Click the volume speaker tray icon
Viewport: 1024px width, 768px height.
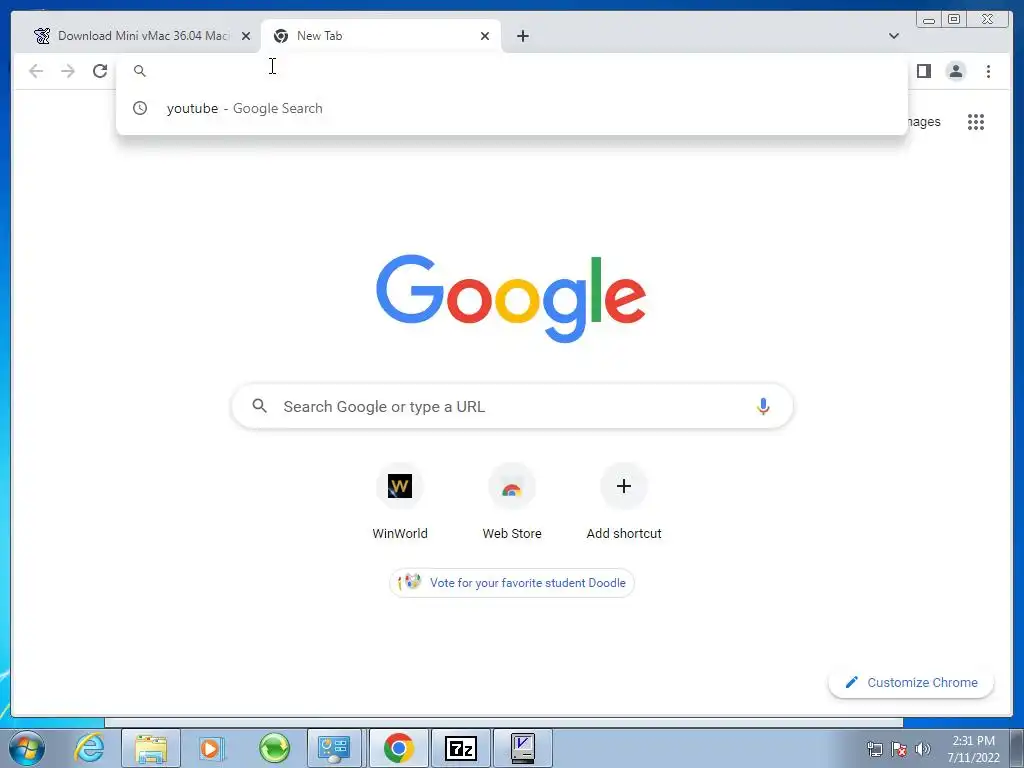923,749
